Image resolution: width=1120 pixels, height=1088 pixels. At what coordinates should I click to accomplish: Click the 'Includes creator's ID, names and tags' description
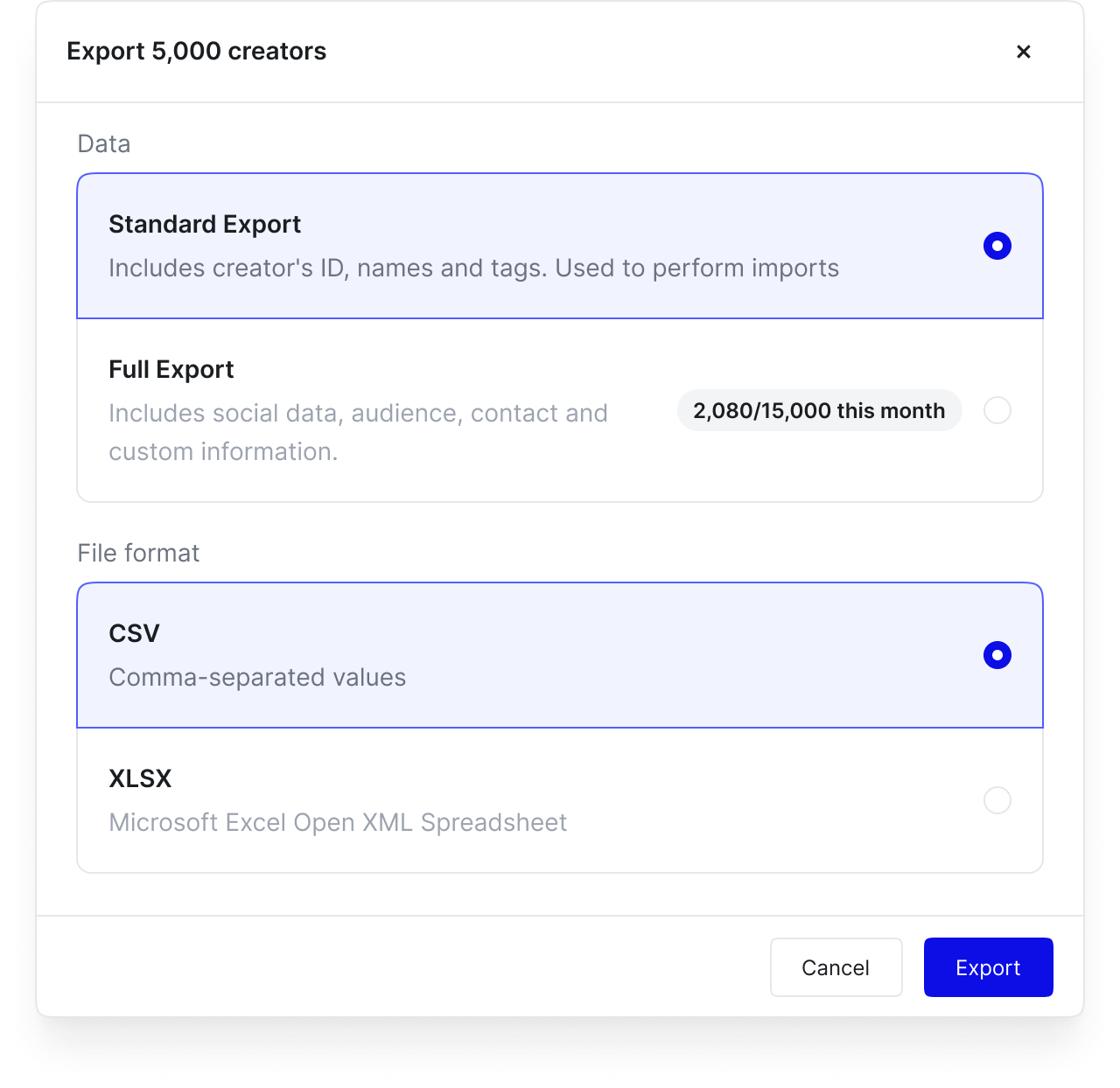(x=473, y=269)
